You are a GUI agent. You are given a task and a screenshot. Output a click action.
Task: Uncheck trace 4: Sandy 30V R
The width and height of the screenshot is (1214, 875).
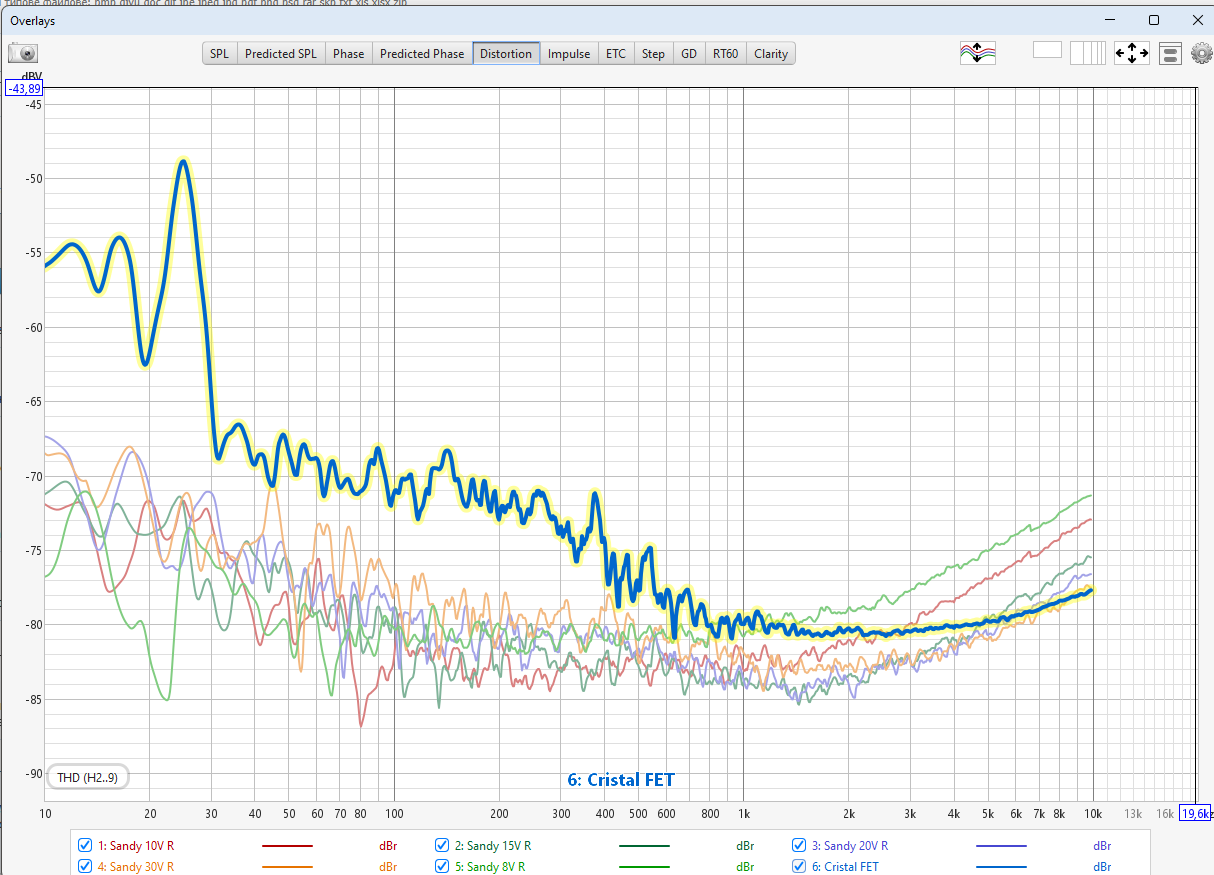85,867
